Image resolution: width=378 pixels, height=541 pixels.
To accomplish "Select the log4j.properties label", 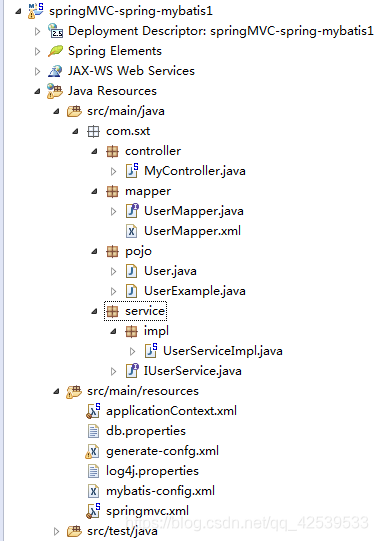I will point(152,471).
